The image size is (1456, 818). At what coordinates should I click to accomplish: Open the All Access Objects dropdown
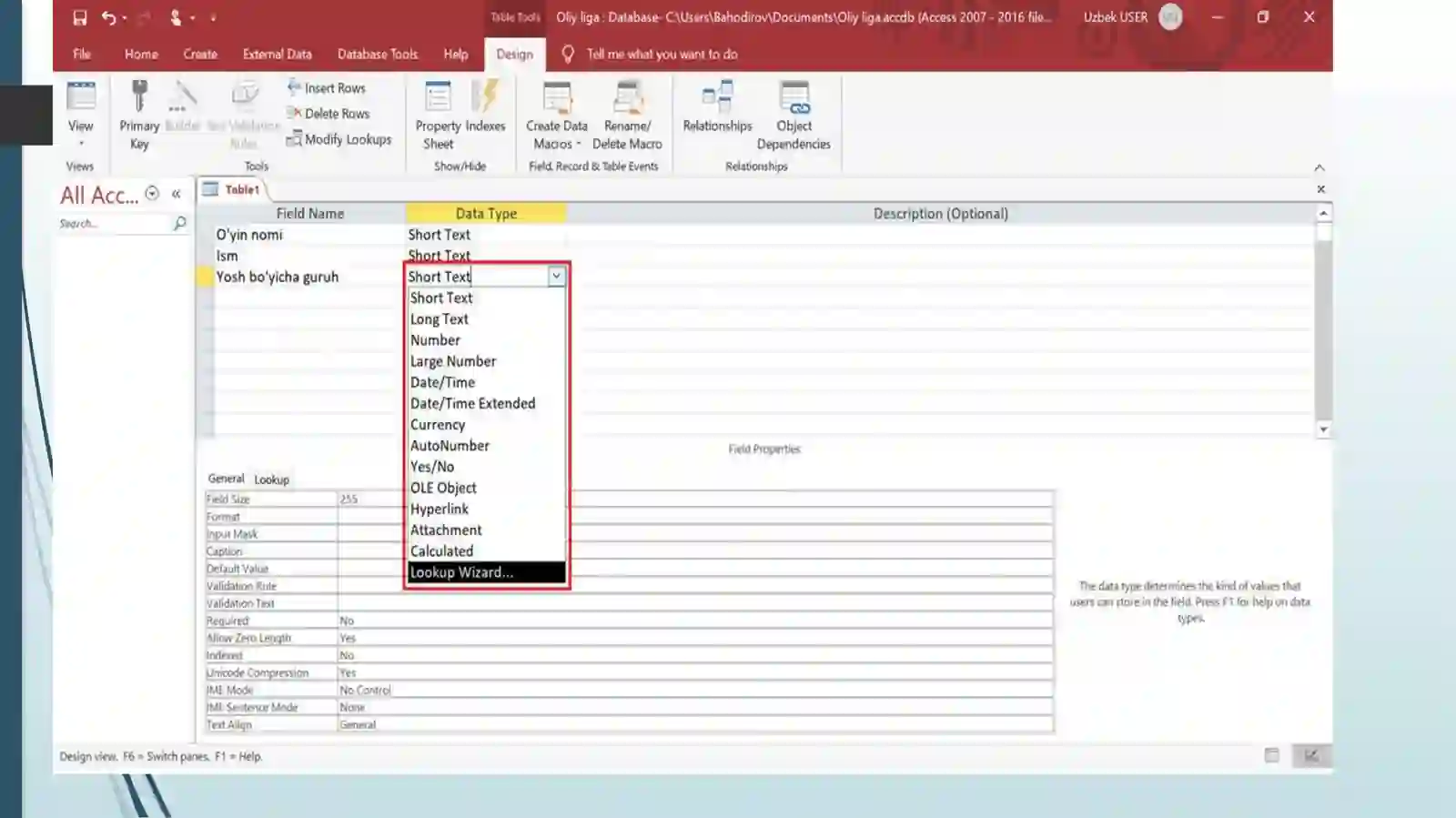pos(152,194)
